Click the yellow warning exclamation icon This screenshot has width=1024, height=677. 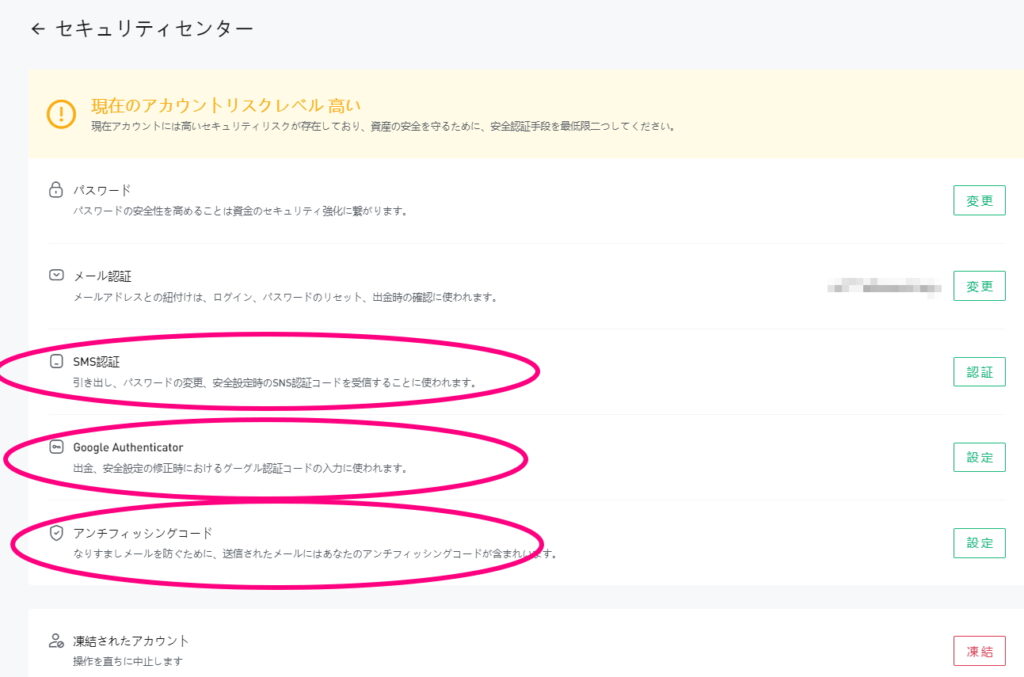point(61,114)
